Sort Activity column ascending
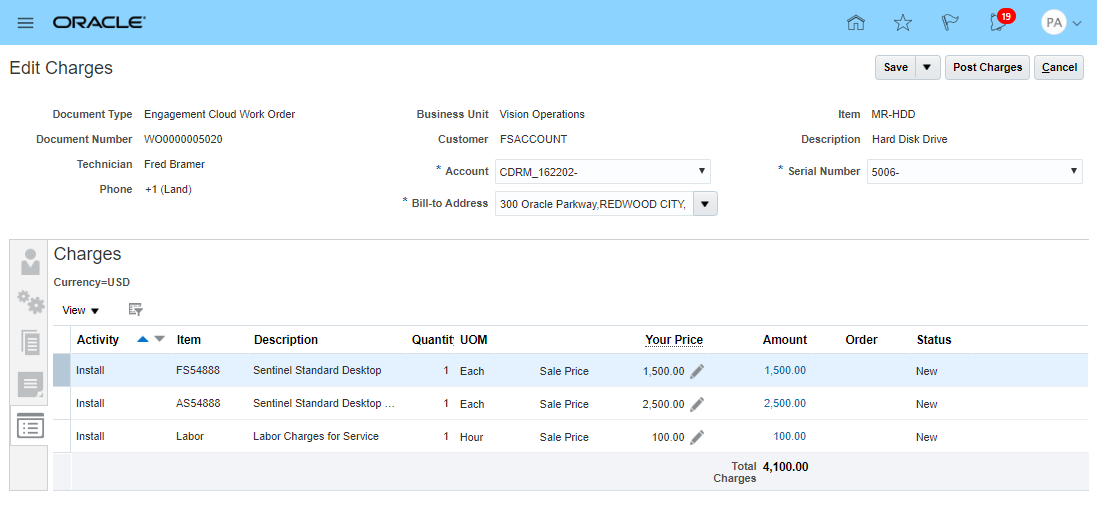Screen dimensions: 1097x508 pos(142,340)
